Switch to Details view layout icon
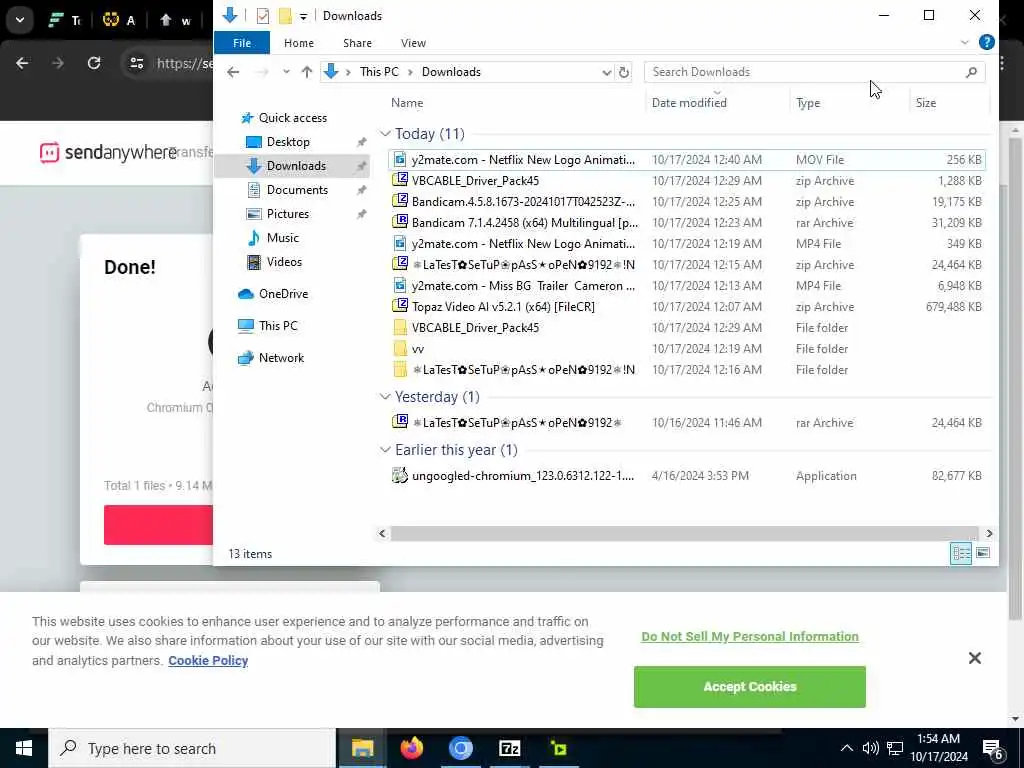Image resolution: width=1024 pixels, height=768 pixels. [x=961, y=554]
